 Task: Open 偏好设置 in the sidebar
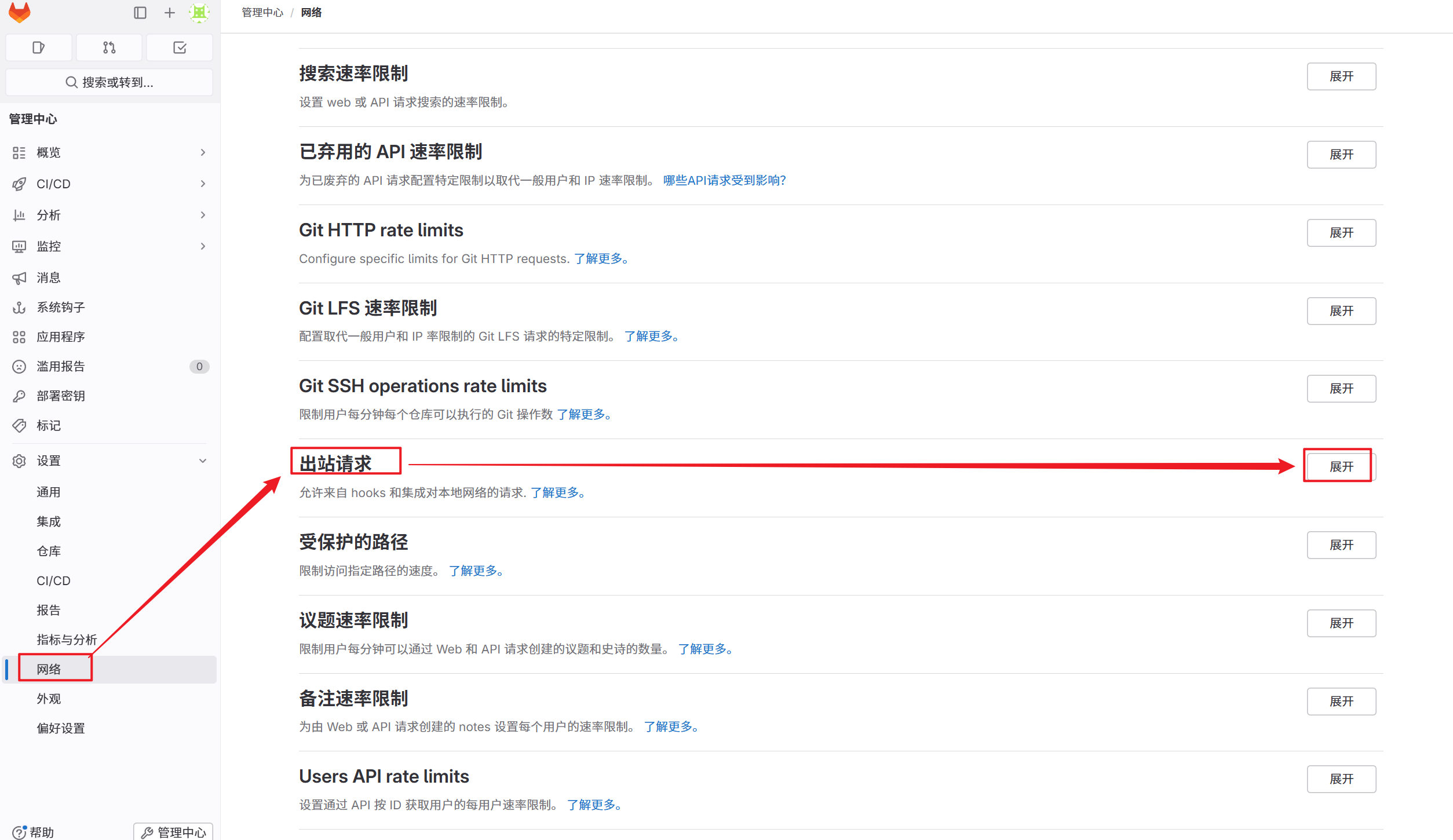(x=61, y=728)
